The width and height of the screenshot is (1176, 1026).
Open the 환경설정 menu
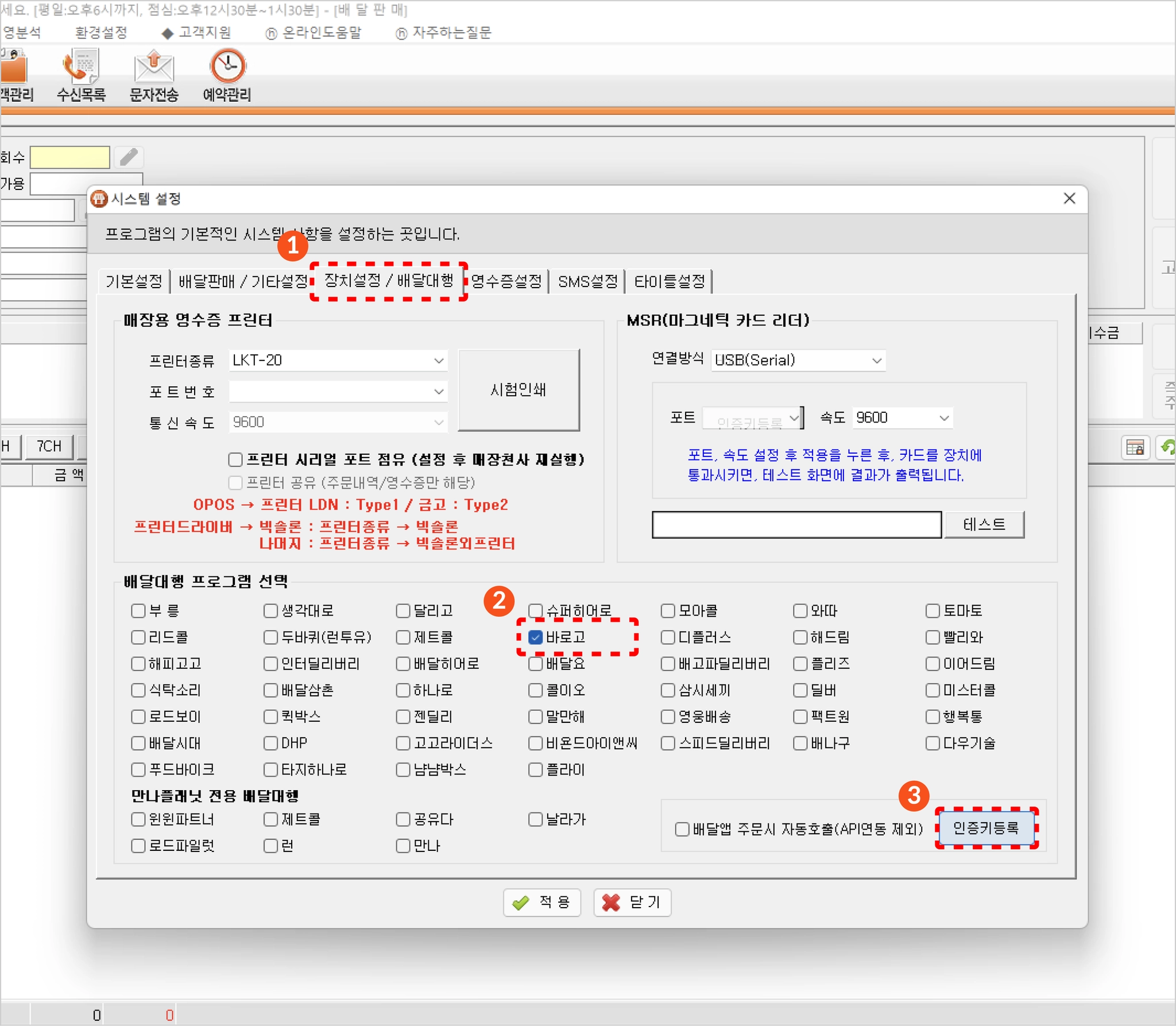pos(100,33)
